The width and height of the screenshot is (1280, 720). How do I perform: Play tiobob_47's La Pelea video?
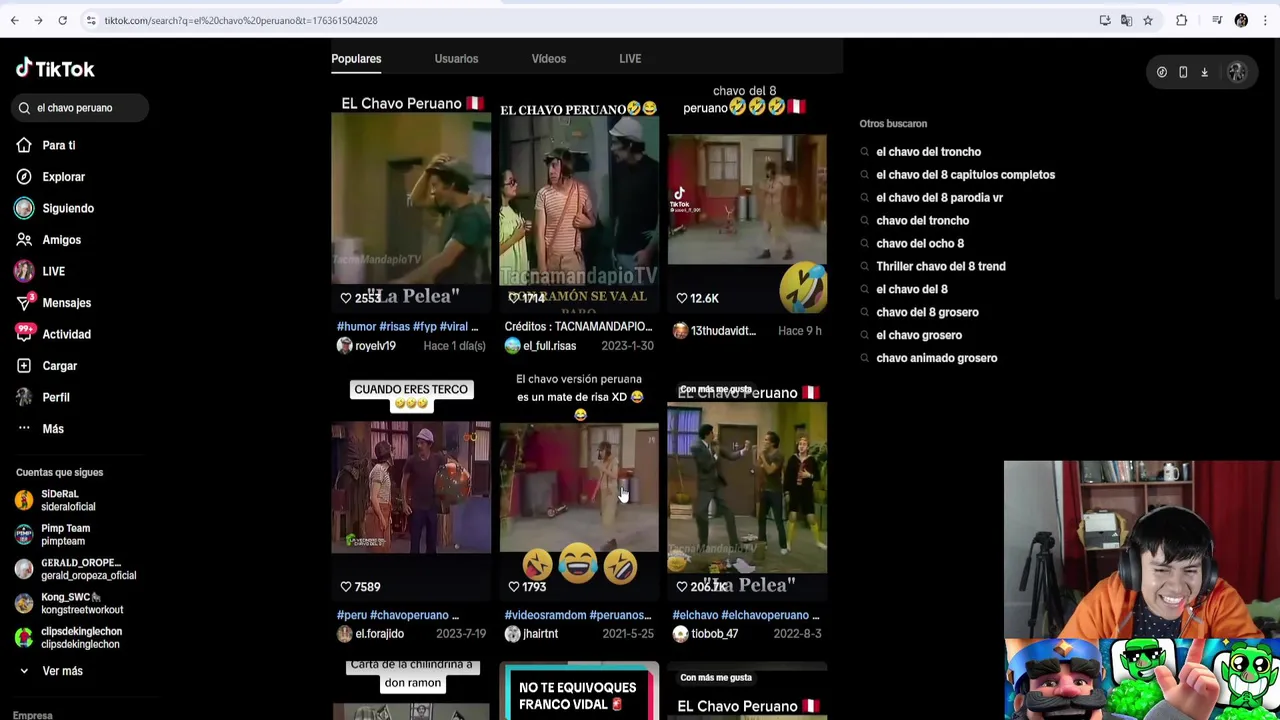click(747, 487)
